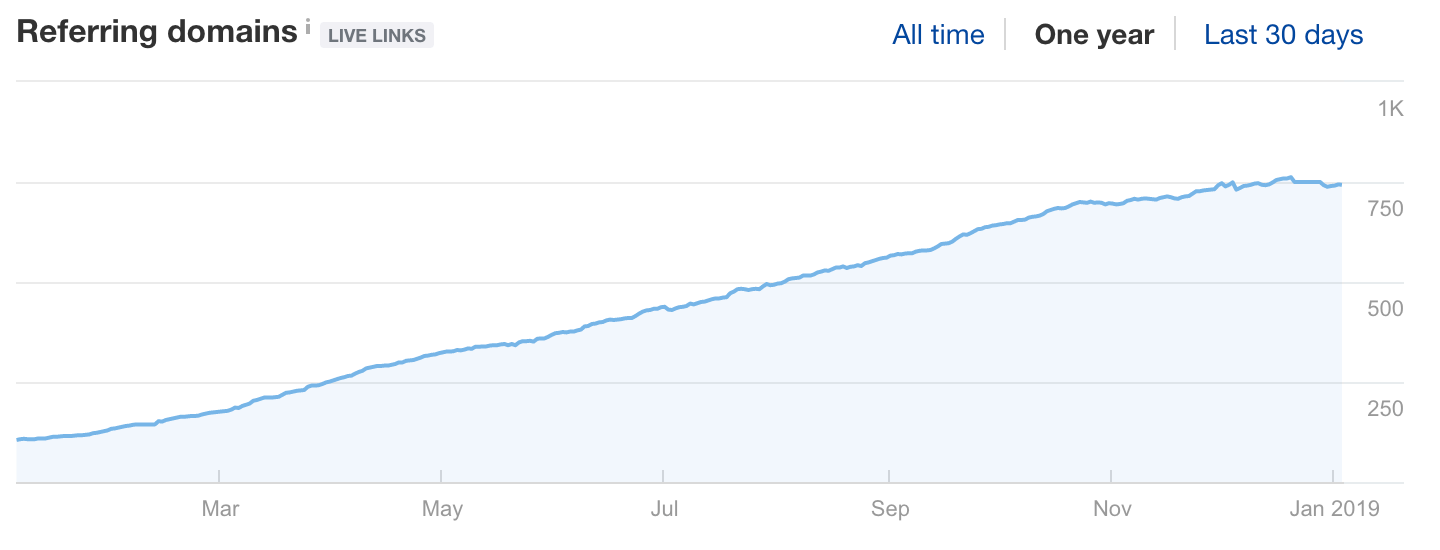Screen dimensions: 1440x550
Task: Click the Mar label on the x-axis
Action: pyautogui.click(x=220, y=509)
